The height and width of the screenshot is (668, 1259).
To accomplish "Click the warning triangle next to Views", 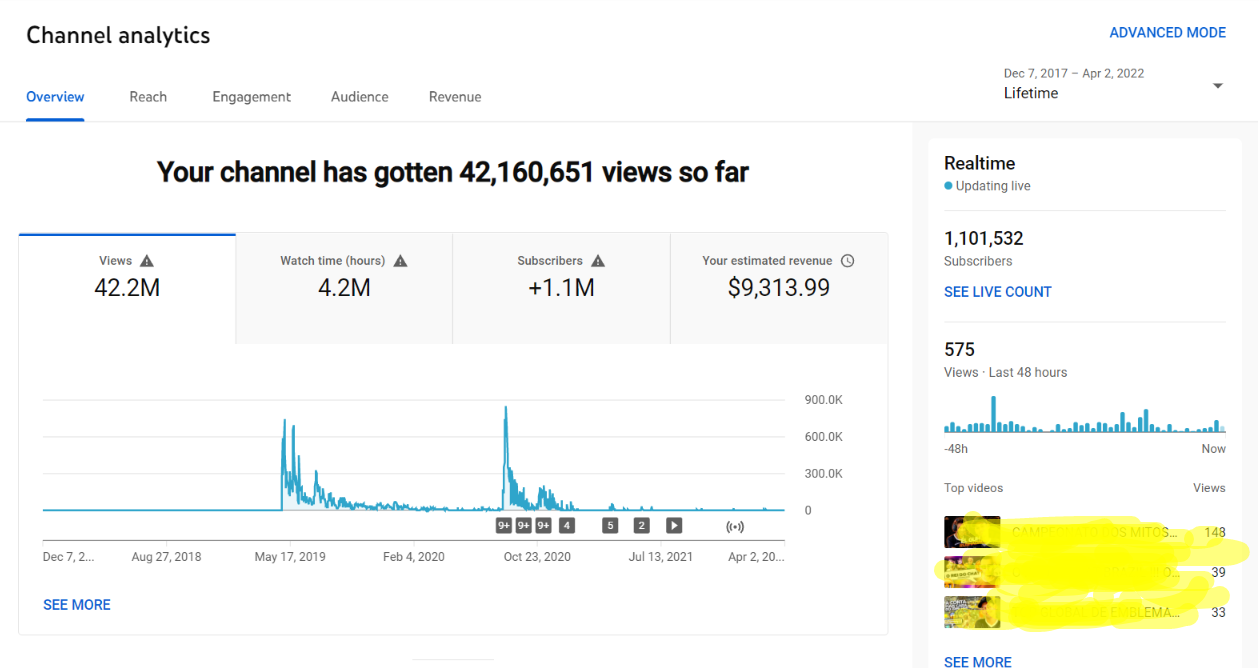I will pos(147,261).
